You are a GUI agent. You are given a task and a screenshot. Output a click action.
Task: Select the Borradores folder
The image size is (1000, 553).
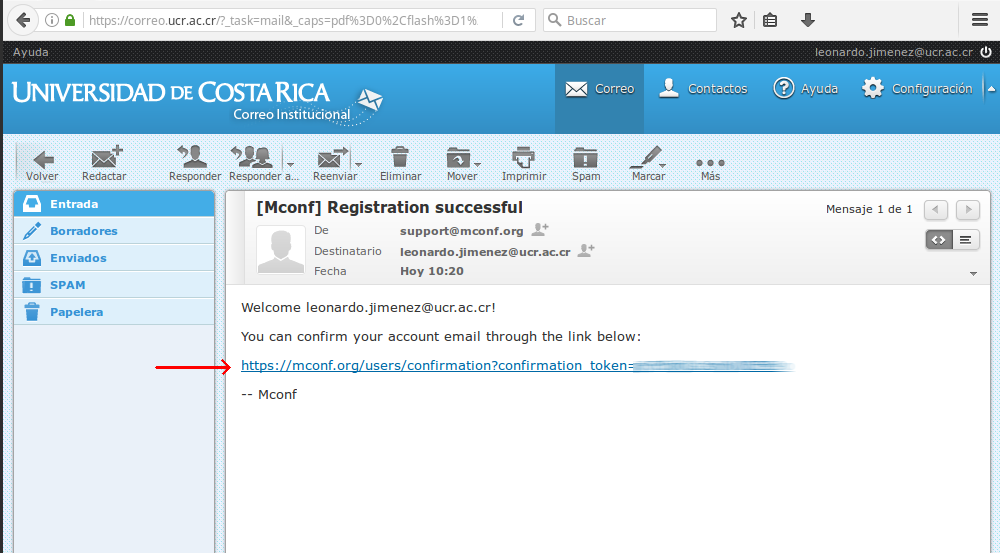click(x=84, y=231)
